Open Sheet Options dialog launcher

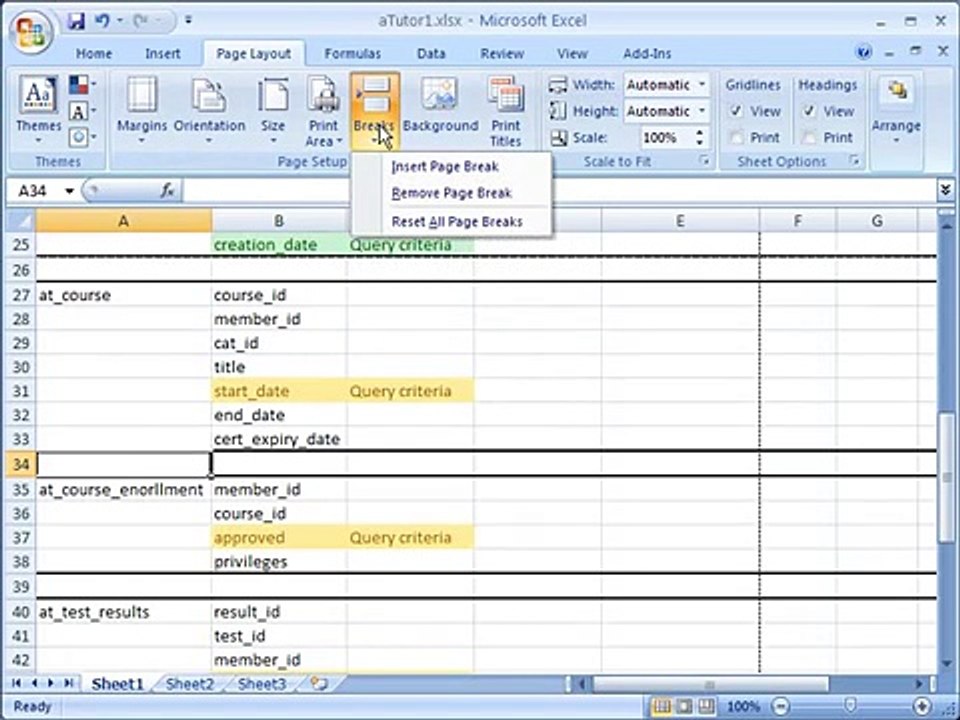(854, 161)
